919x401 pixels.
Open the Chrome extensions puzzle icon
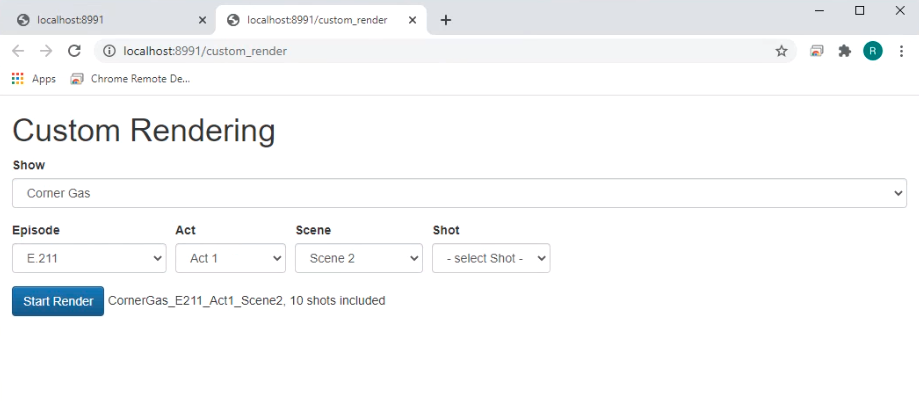click(x=844, y=51)
